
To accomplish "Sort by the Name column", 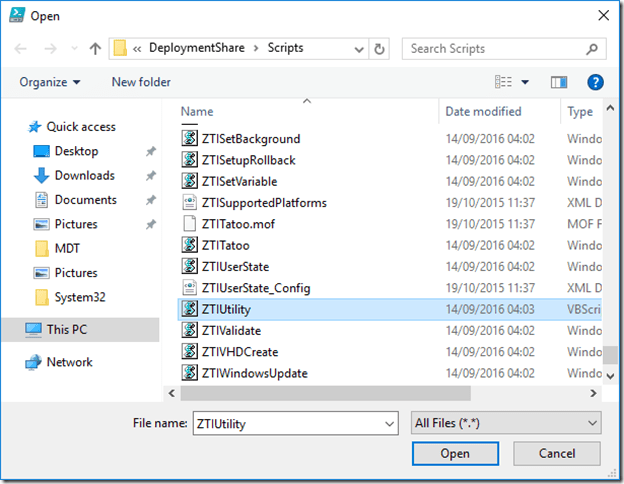I will coord(197,111).
